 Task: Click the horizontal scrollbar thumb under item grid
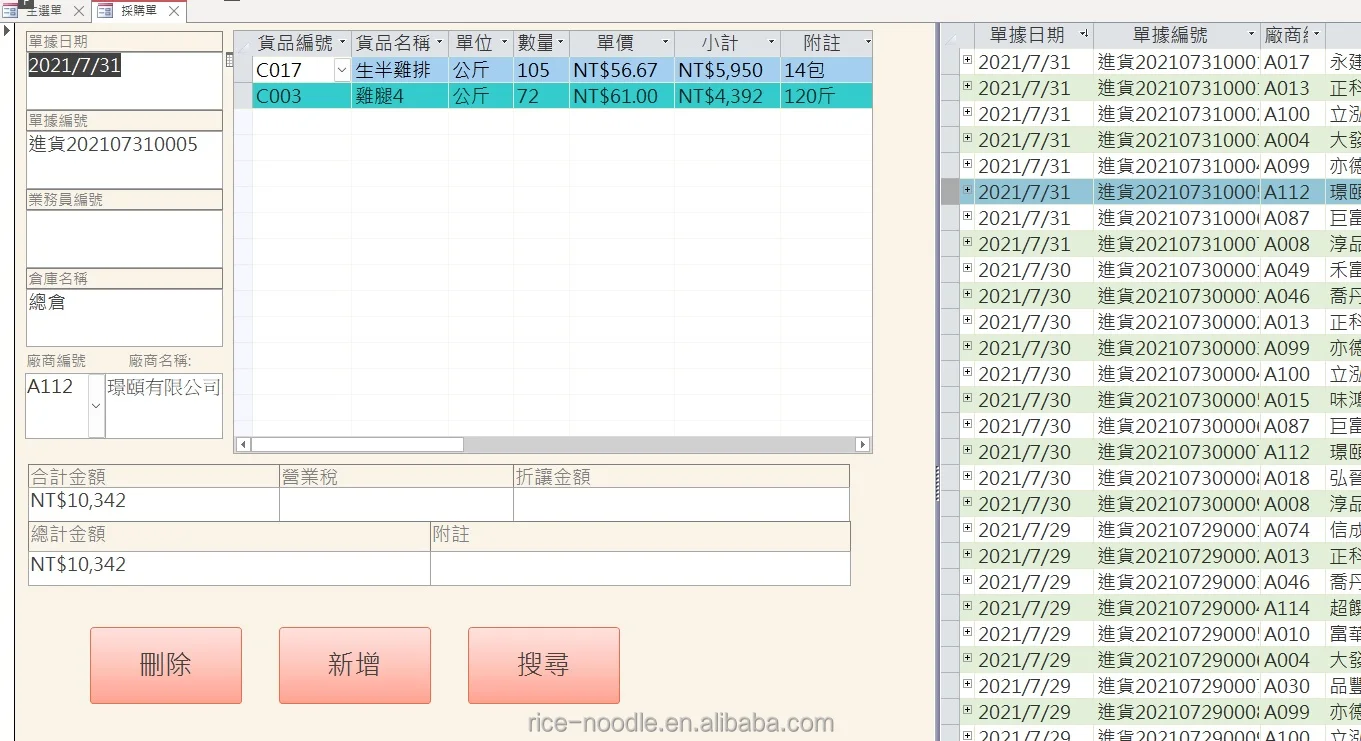(x=357, y=444)
